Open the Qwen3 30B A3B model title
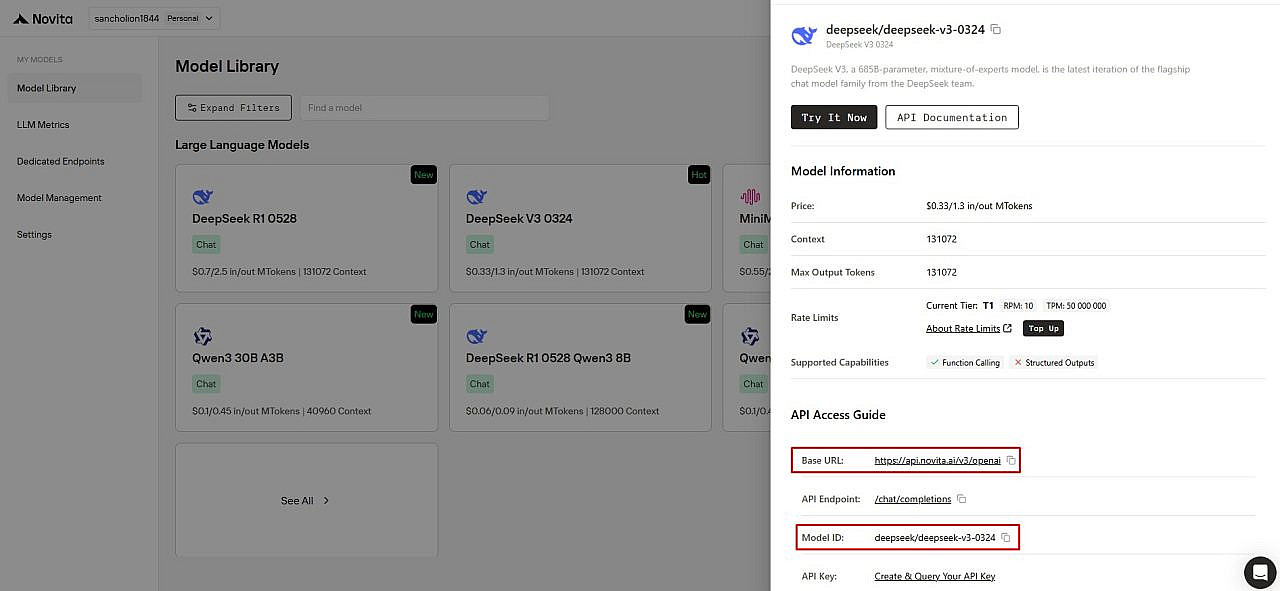Image resolution: width=1280 pixels, height=591 pixels. pos(238,358)
